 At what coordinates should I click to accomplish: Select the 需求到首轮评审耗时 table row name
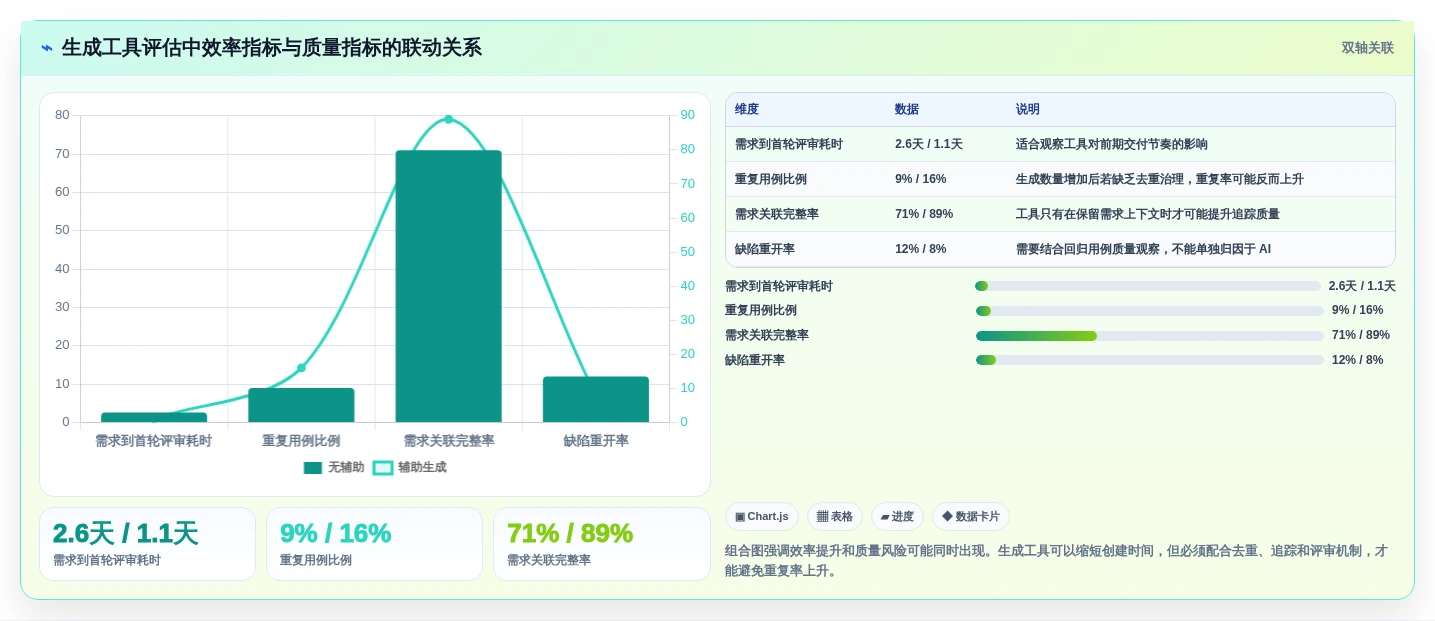789,144
